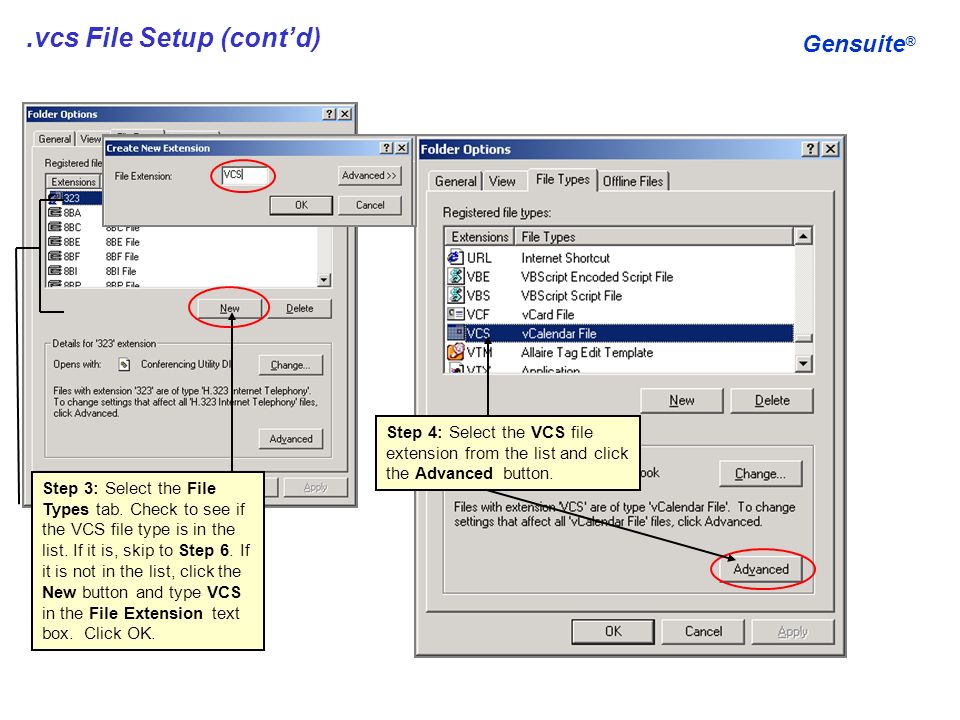Click the 323 extension icon in left window
This screenshot has height=720, width=960.
[x=55, y=198]
